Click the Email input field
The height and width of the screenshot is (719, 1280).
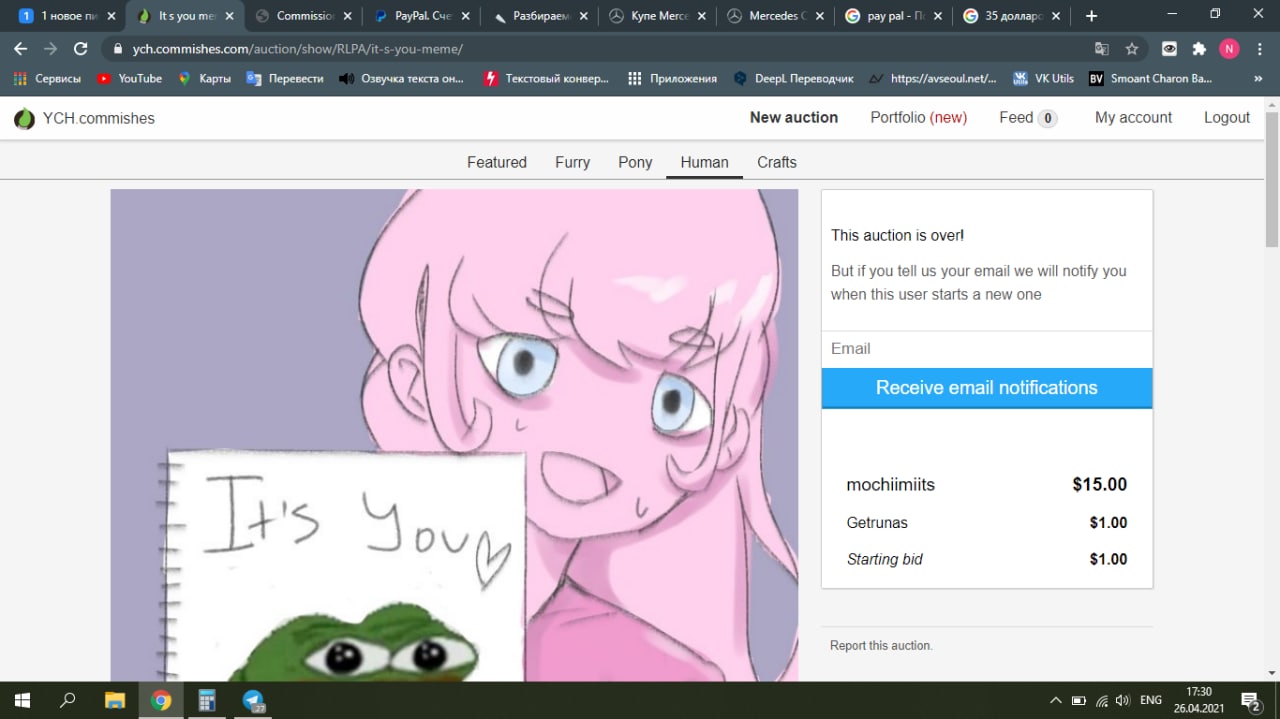[x=987, y=349]
